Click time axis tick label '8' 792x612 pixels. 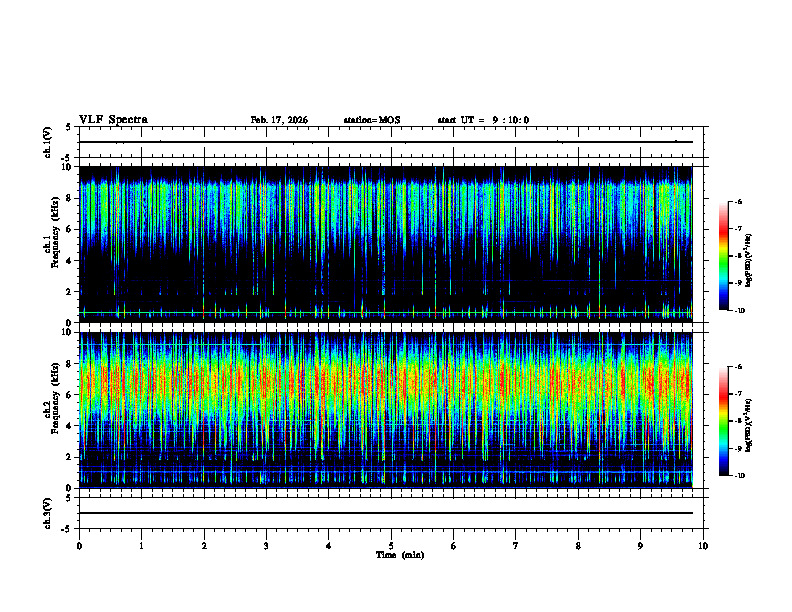578,546
